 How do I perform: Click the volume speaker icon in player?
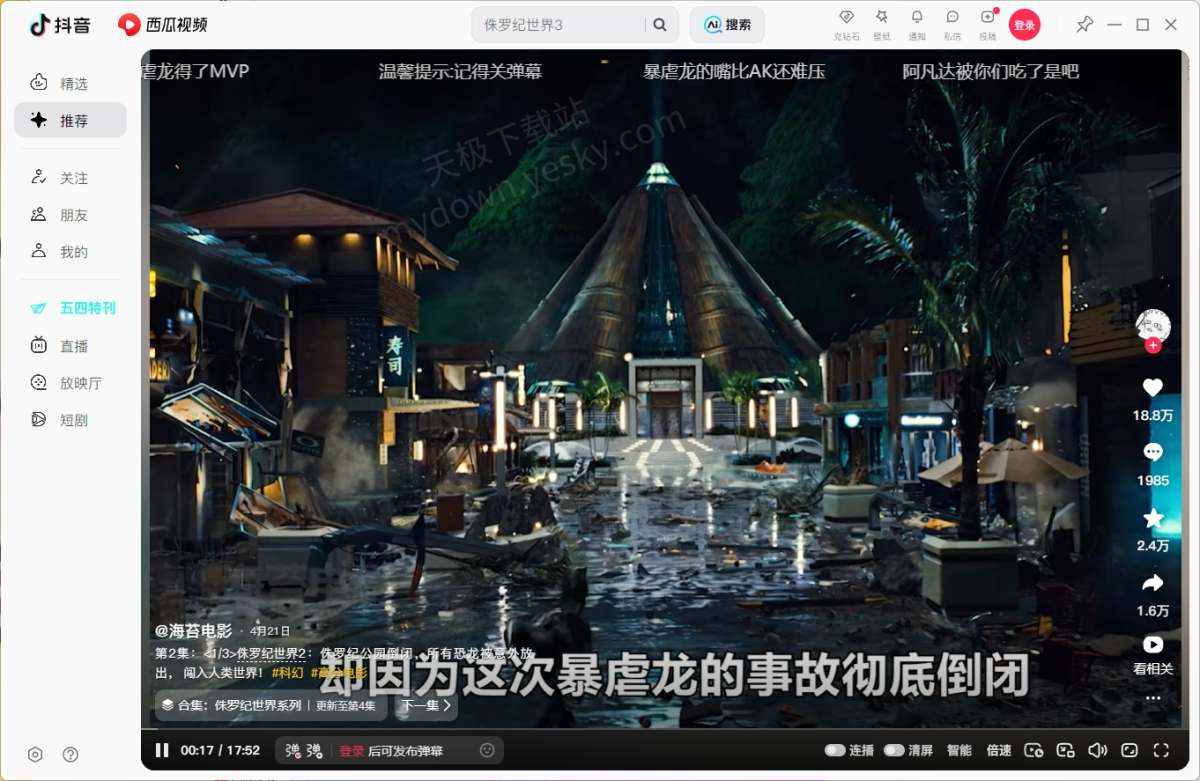pyautogui.click(x=1097, y=750)
